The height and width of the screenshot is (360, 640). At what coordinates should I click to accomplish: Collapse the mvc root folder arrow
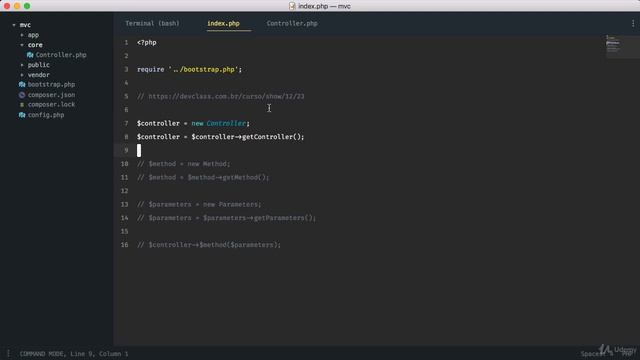coord(14,25)
